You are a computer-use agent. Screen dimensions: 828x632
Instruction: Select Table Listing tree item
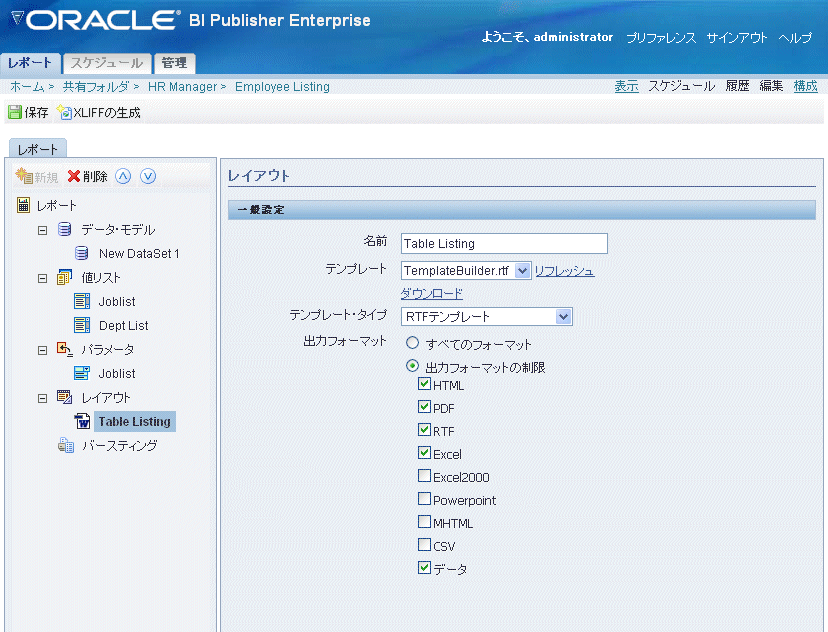(135, 421)
